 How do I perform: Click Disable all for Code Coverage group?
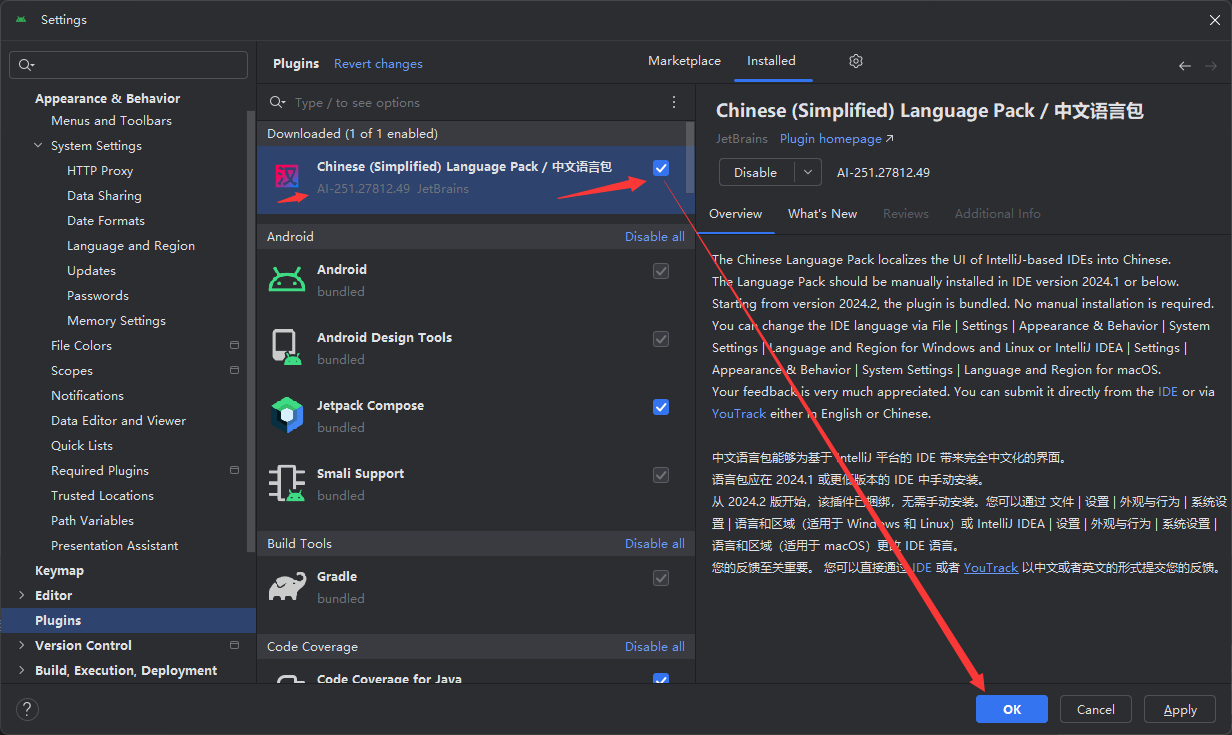[x=655, y=647]
